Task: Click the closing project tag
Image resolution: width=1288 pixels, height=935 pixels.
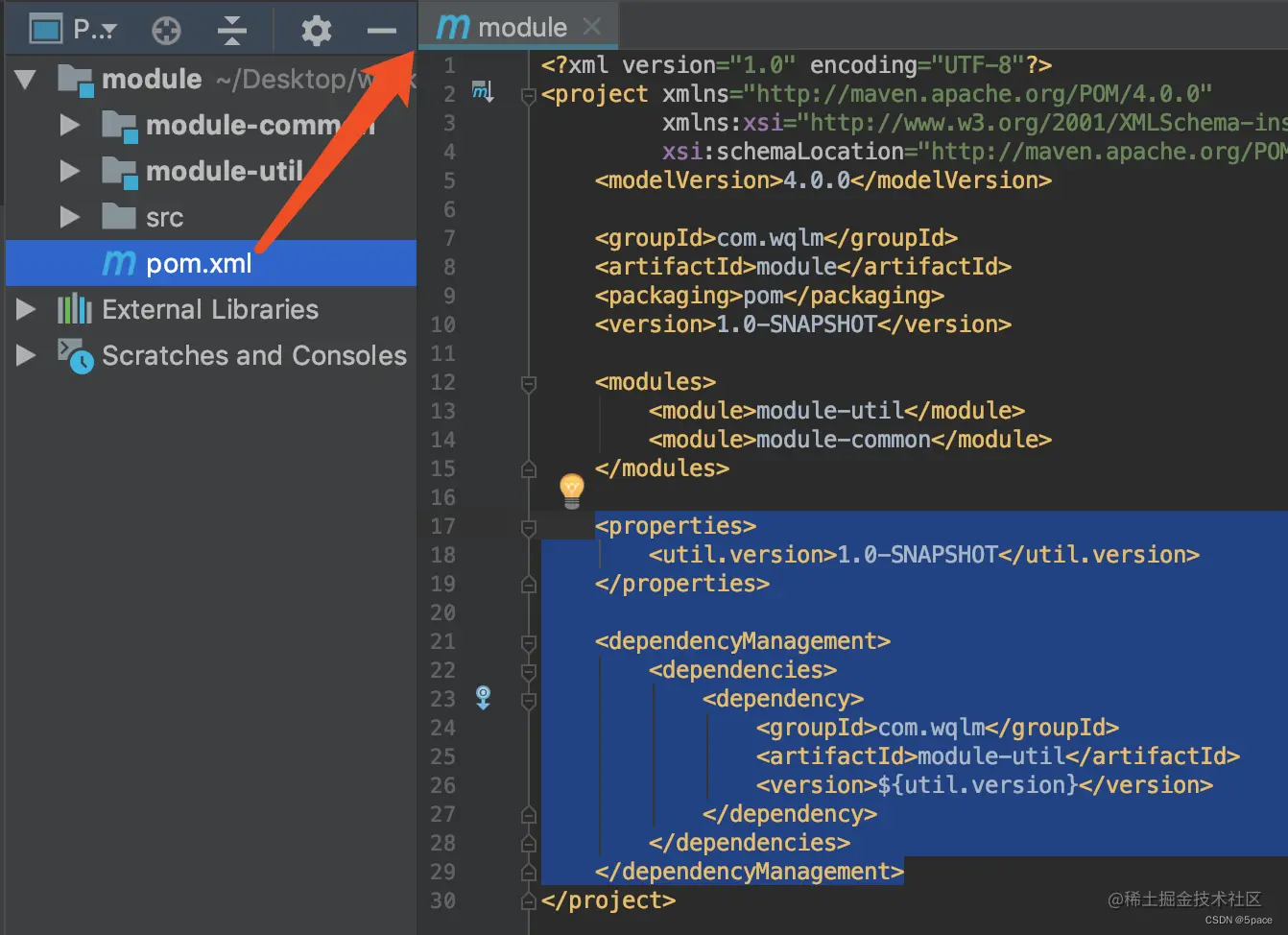Action: coord(608,900)
